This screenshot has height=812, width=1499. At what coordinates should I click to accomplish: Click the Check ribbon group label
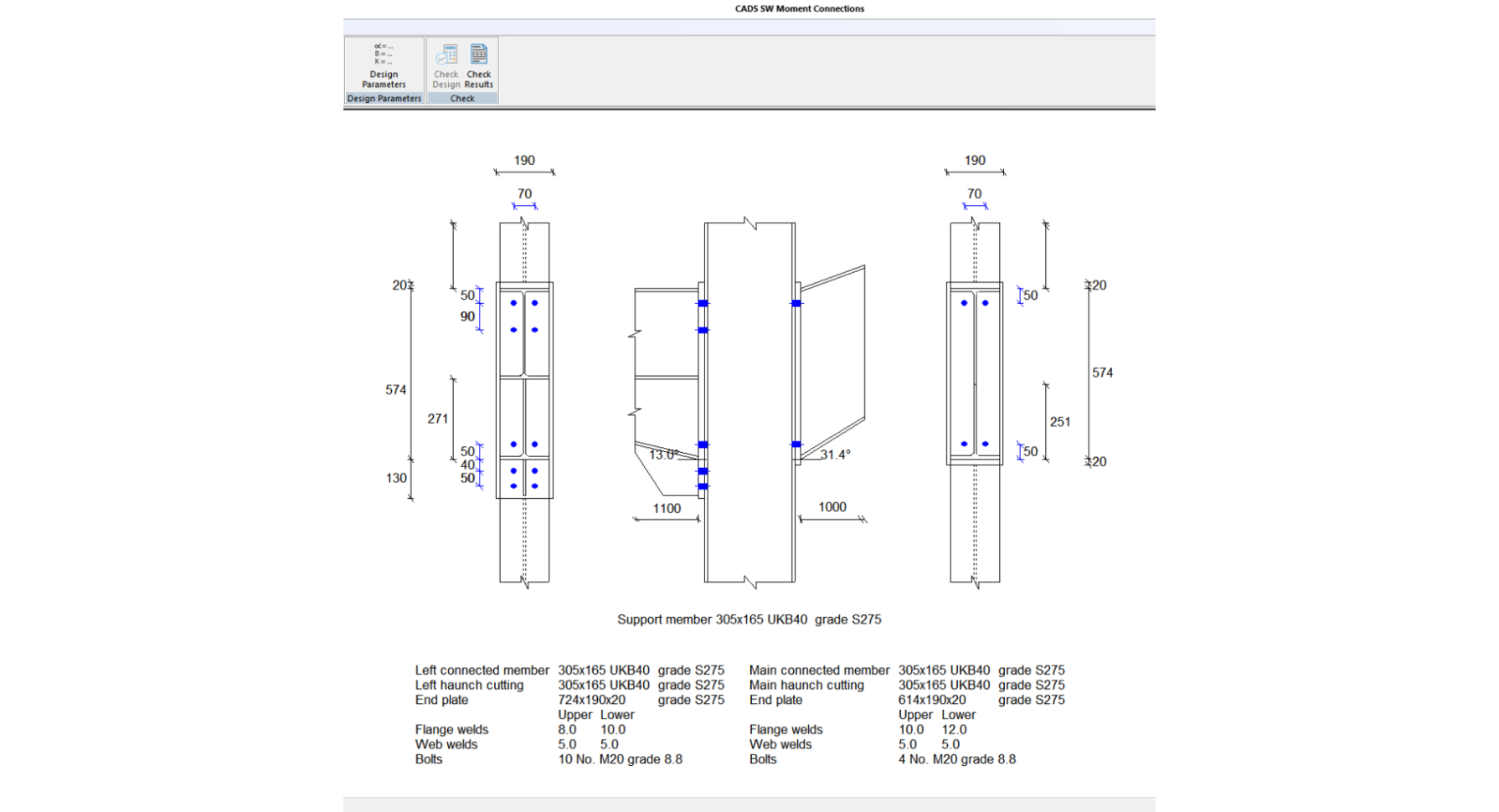[462, 98]
